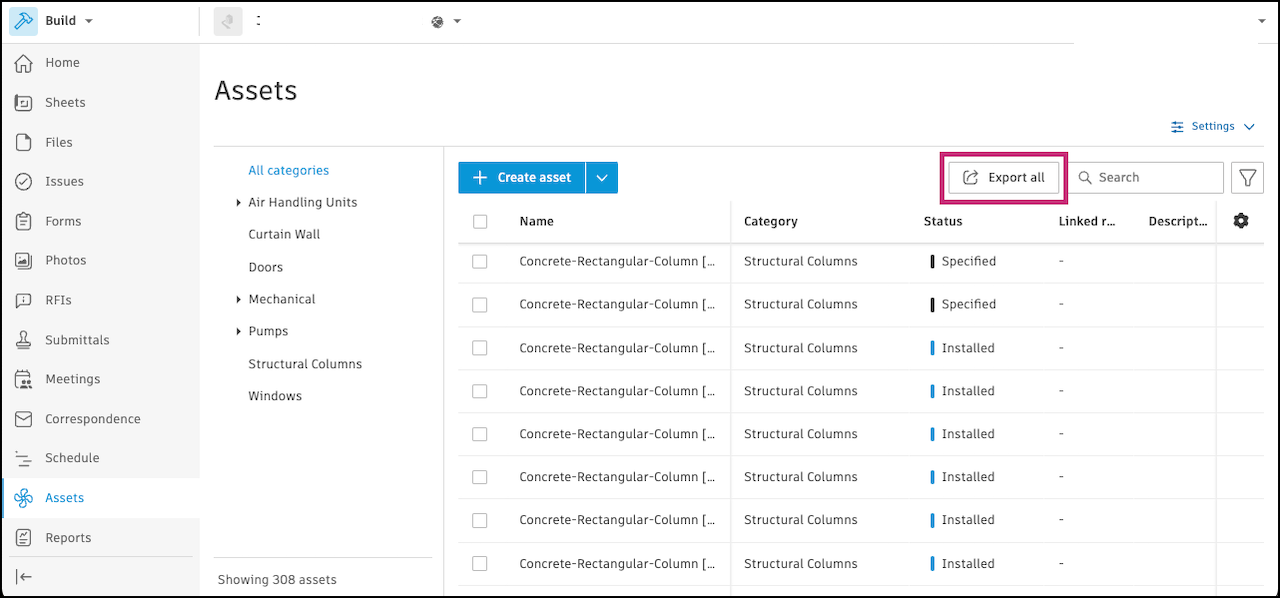Open the filter panel for assets

pyautogui.click(x=1247, y=177)
